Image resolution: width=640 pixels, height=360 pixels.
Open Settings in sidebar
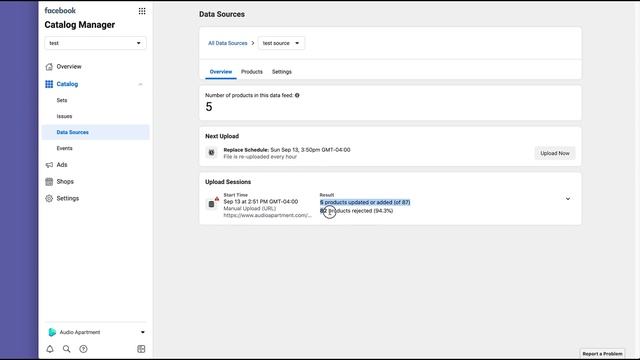[x=68, y=198]
